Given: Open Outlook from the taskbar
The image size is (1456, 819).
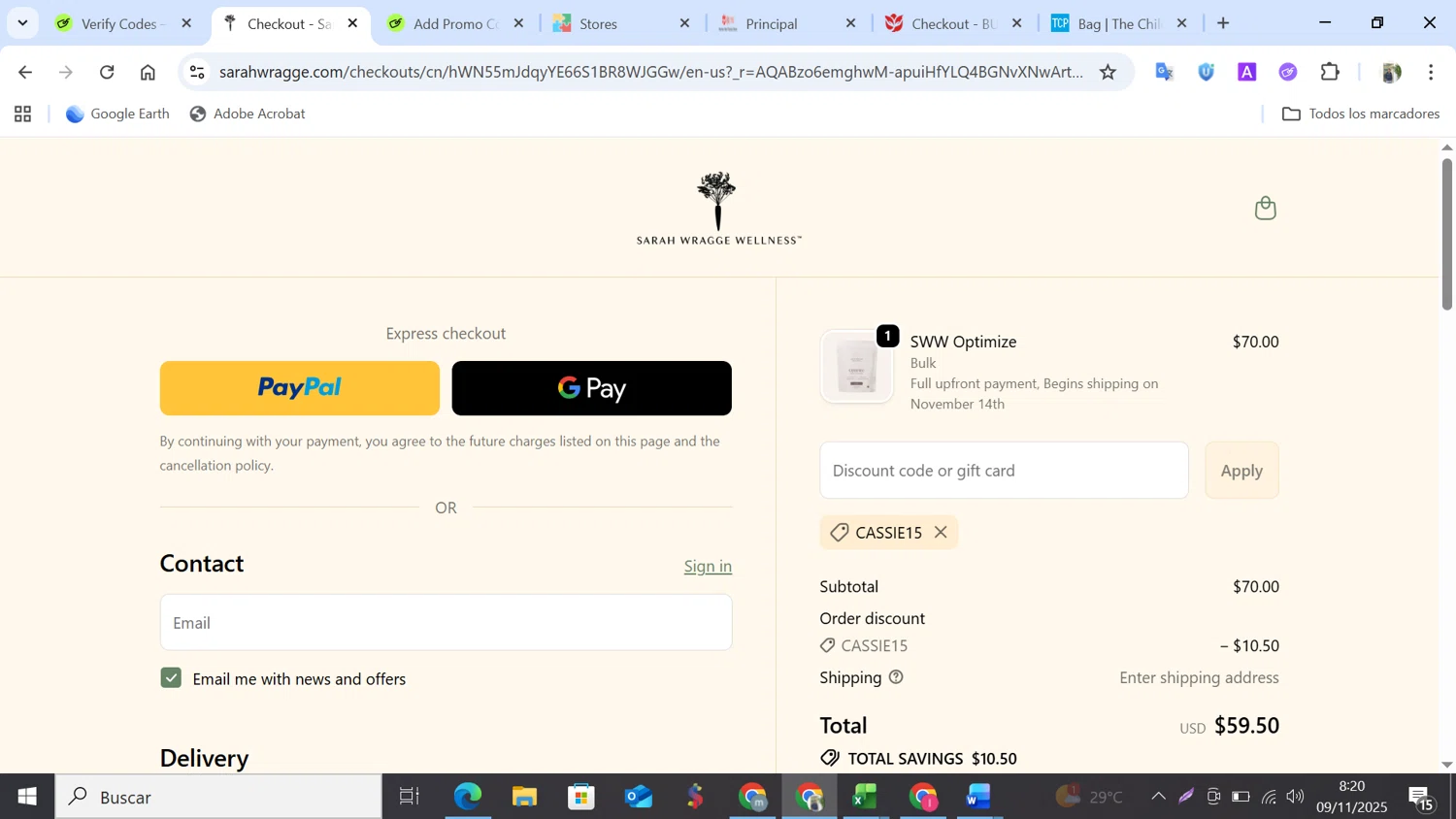Looking at the screenshot, I should [639, 797].
